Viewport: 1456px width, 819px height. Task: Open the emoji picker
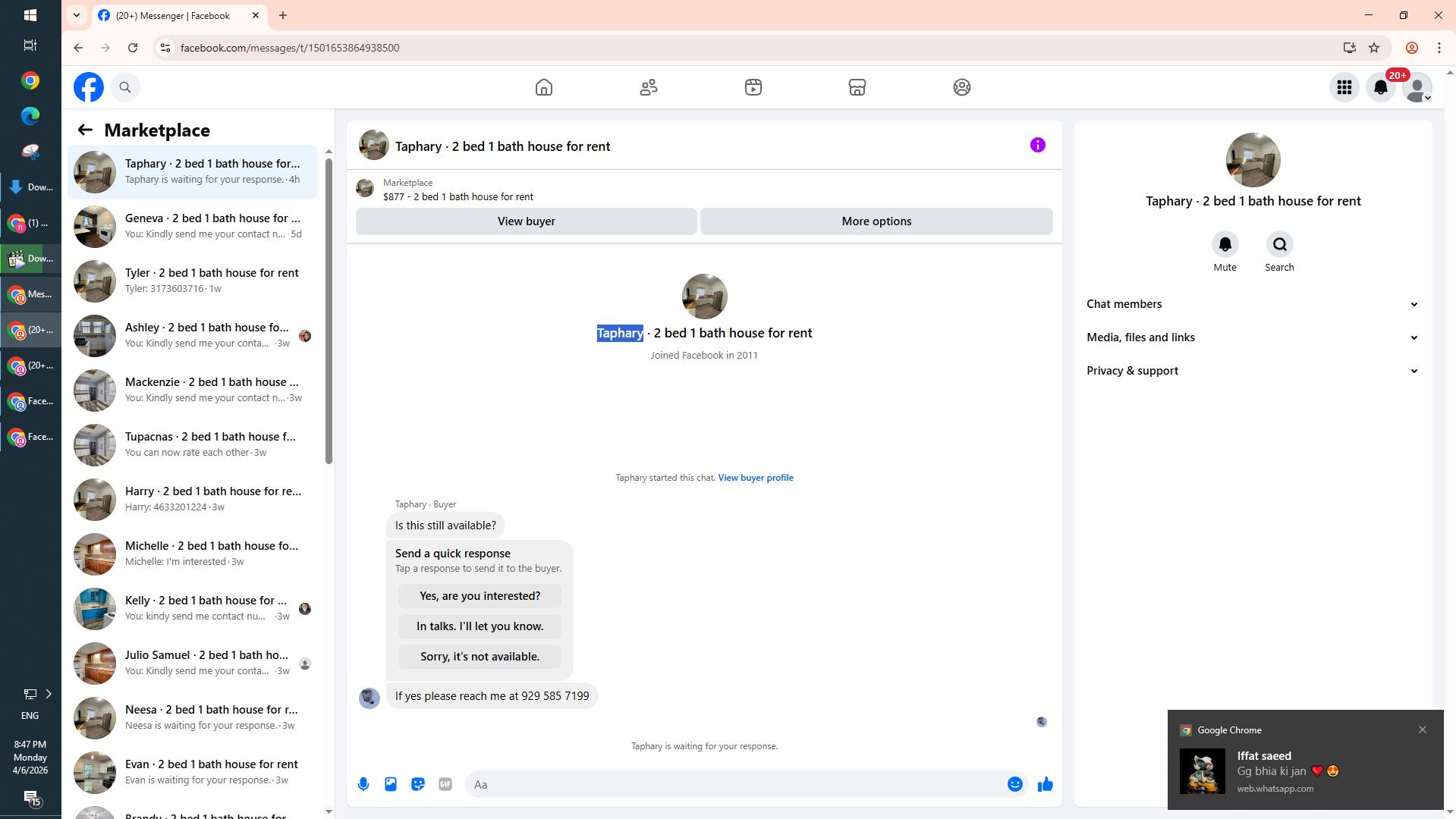coord(1014,784)
